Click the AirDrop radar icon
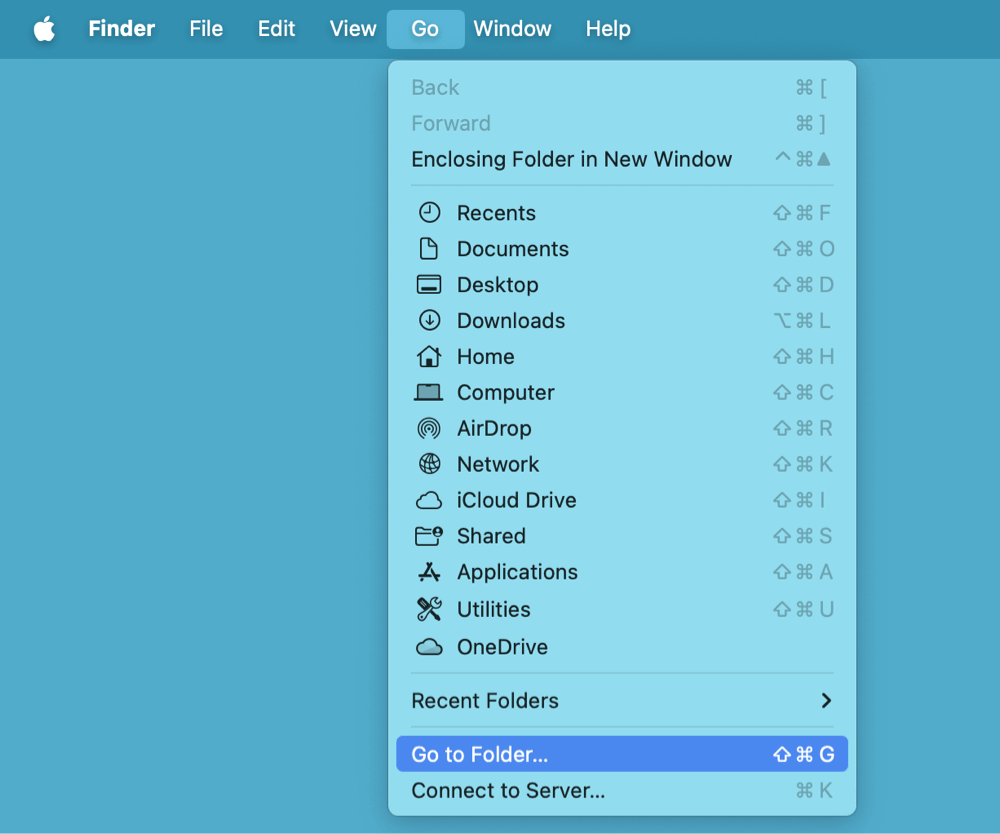Viewport: 1000px width, 834px height. click(429, 428)
